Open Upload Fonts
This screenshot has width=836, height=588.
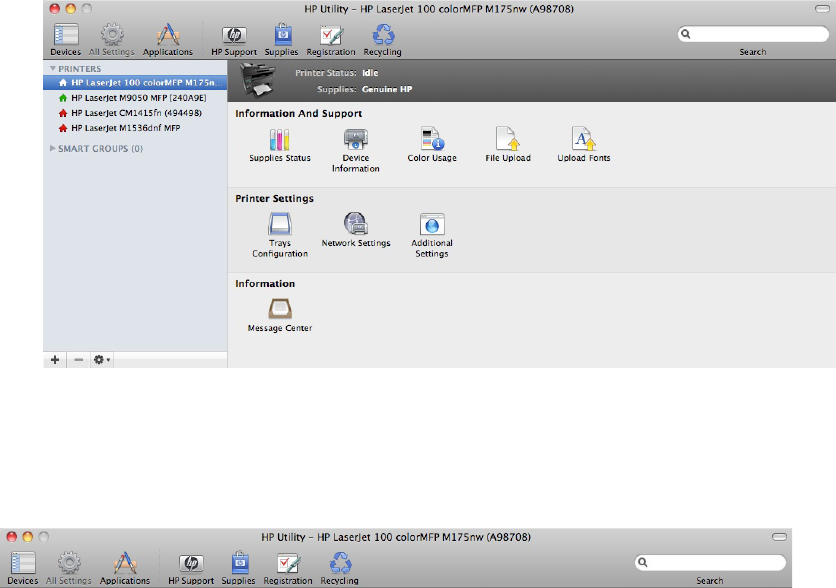[x=583, y=145]
